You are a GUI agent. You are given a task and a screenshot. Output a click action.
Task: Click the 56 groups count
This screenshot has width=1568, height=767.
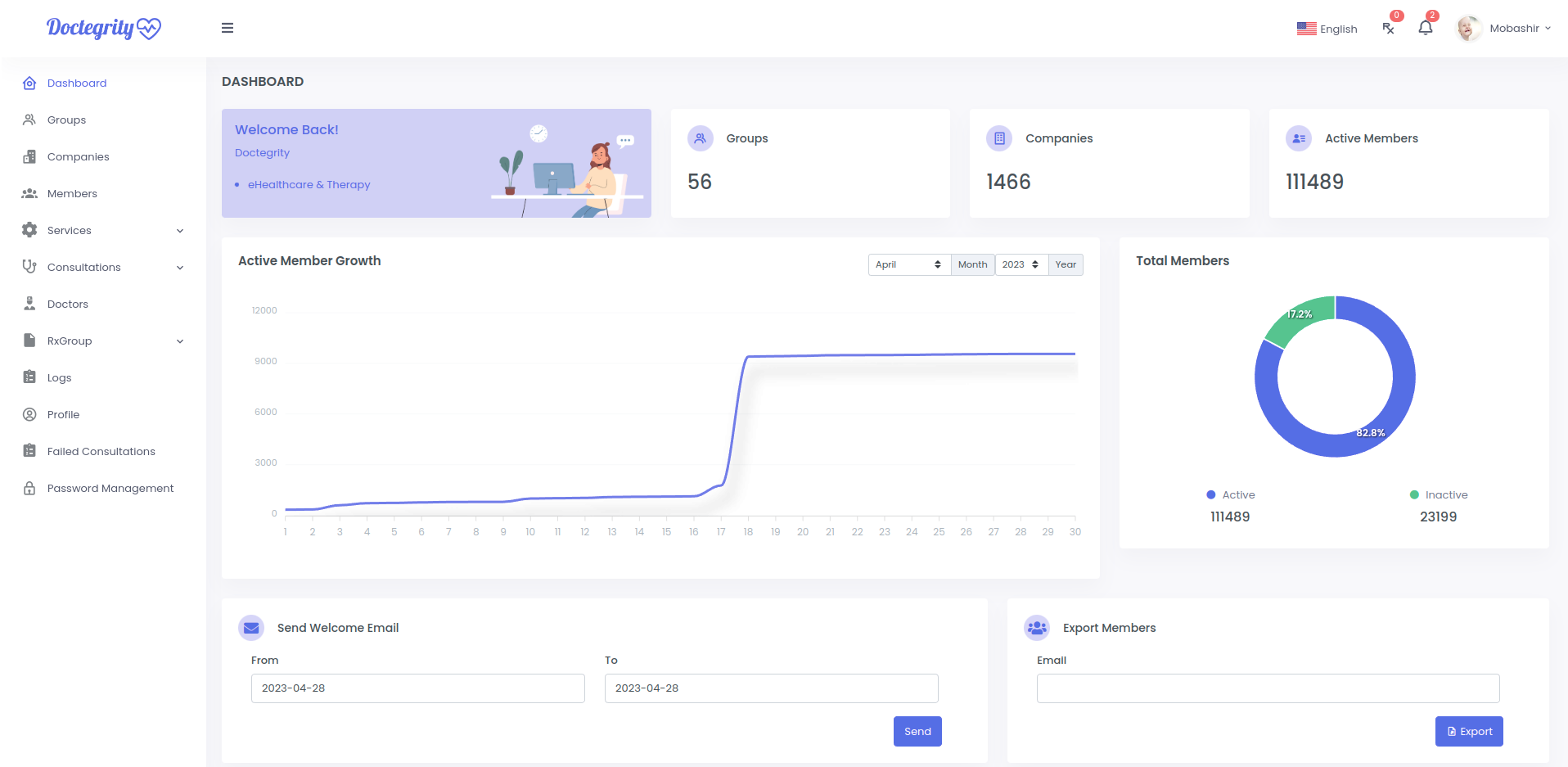(700, 182)
